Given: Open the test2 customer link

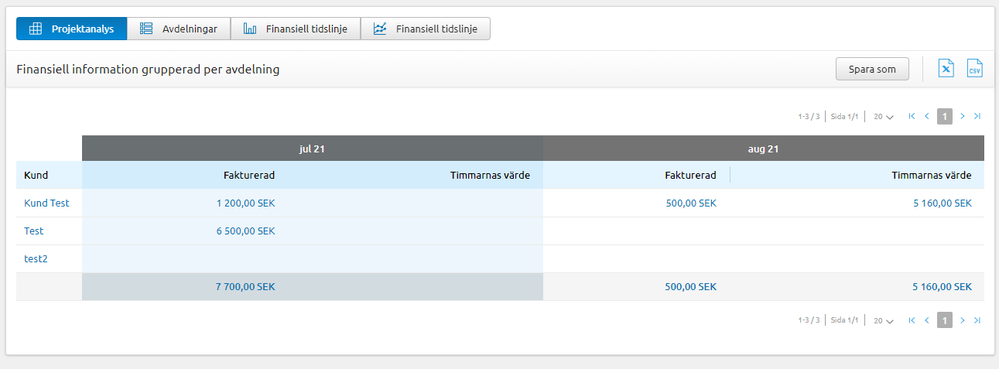Looking at the screenshot, I should point(36,259).
